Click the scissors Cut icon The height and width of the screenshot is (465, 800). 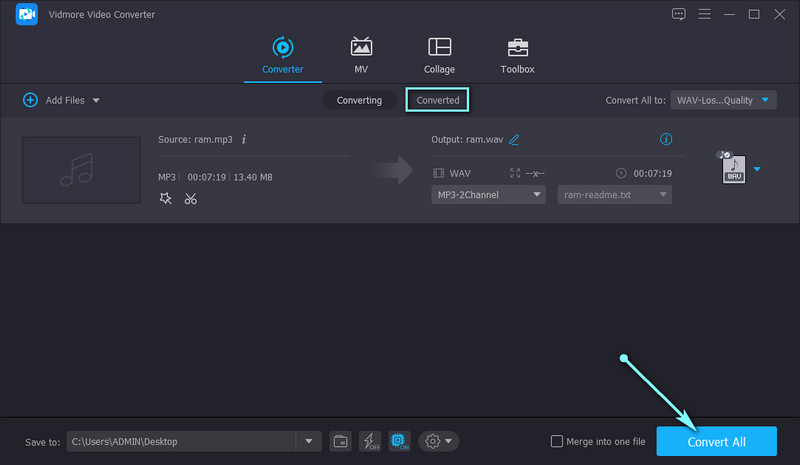(x=191, y=198)
